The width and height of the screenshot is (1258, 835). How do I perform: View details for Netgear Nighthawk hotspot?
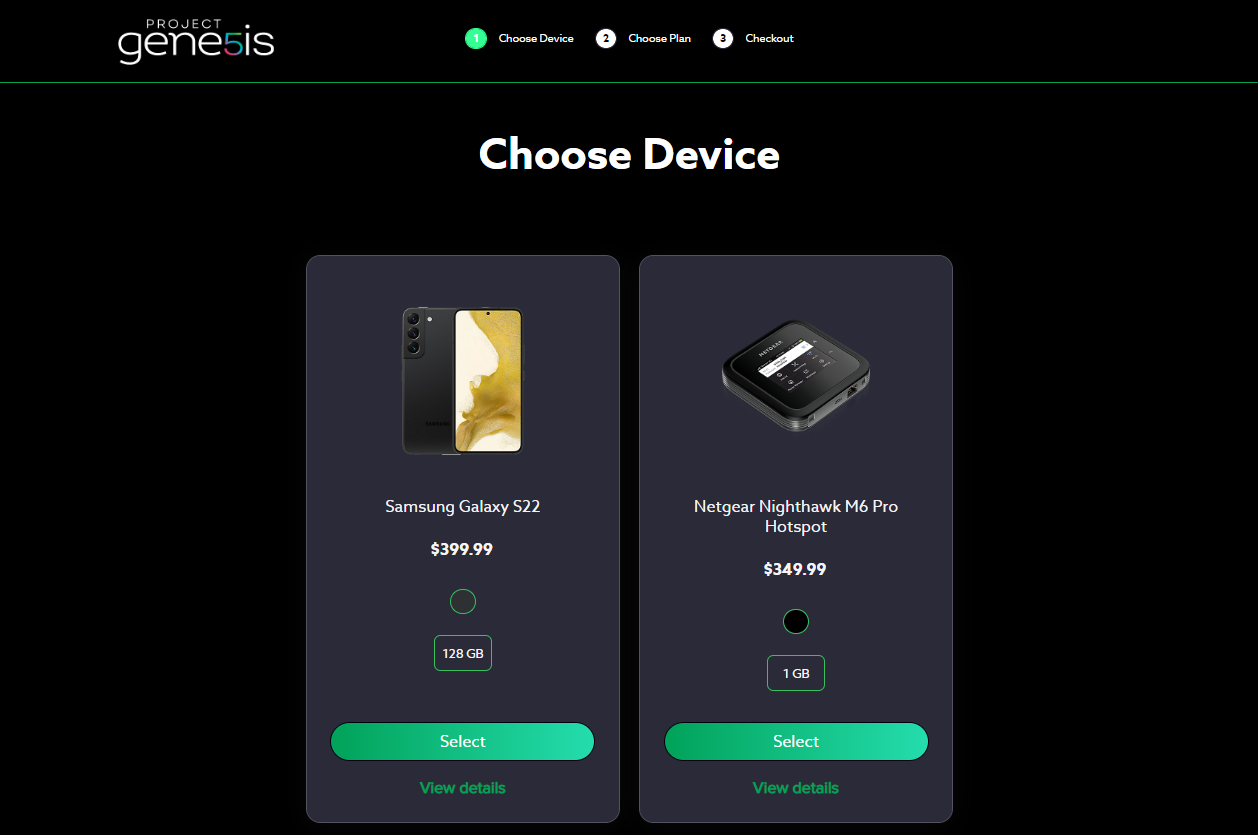[796, 788]
